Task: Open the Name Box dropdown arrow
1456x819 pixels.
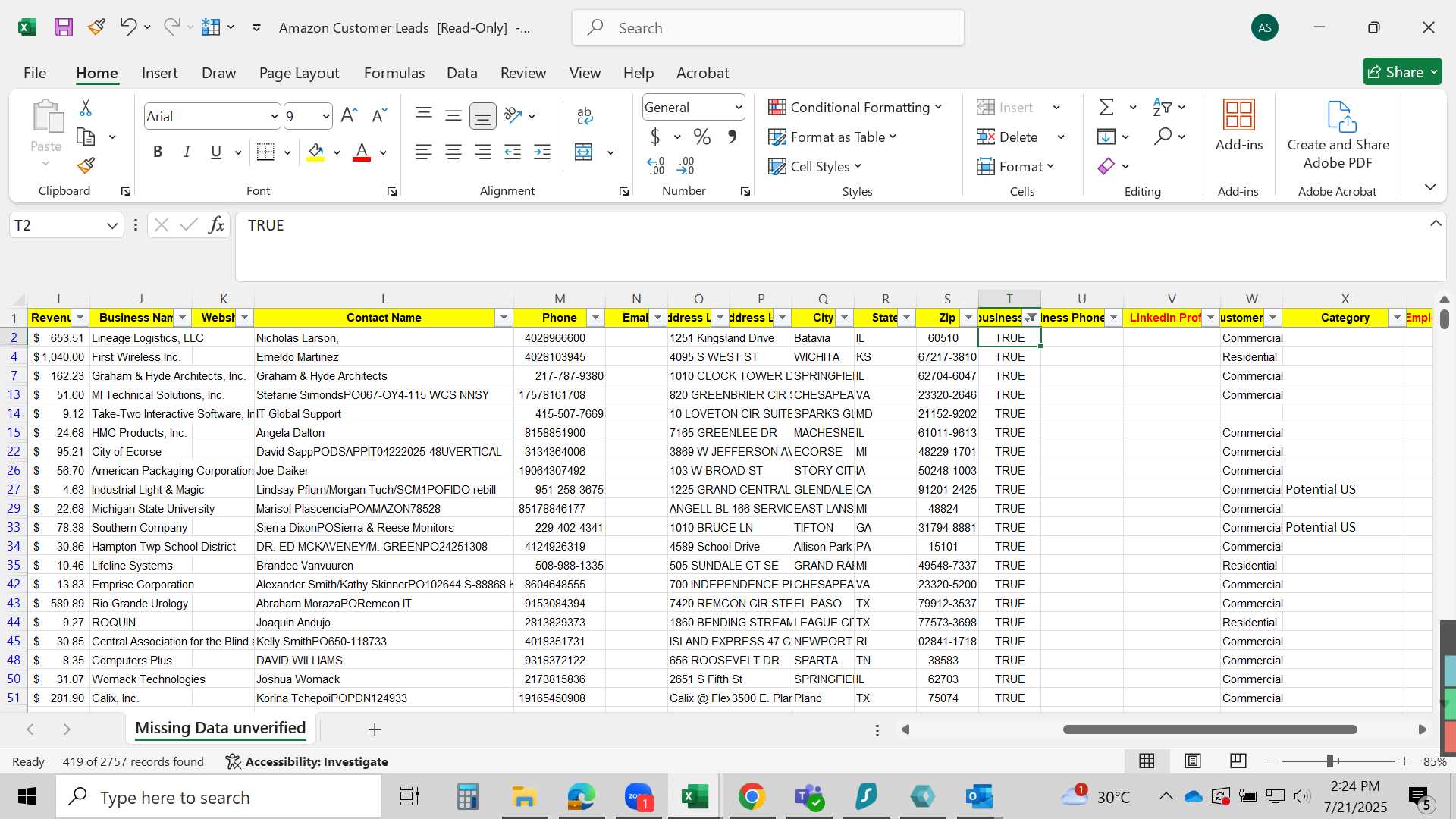Action: pos(112,225)
